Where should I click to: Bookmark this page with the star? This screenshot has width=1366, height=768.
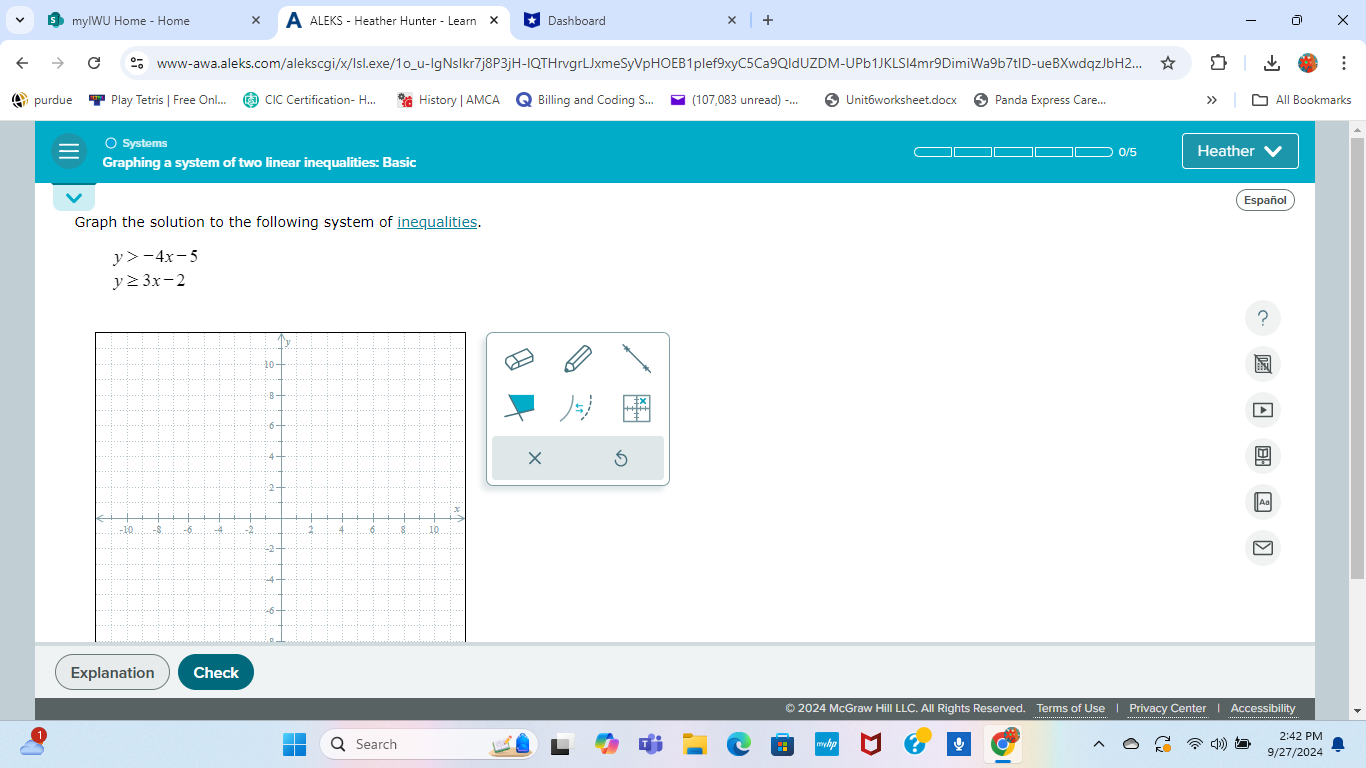pos(1167,63)
